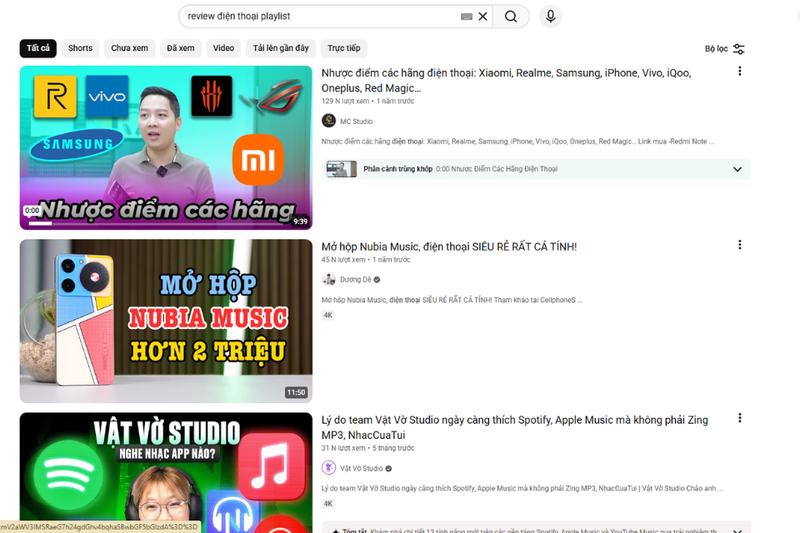The image size is (800, 533).
Task: Select the Đã xem filter chip
Action: 181,48
